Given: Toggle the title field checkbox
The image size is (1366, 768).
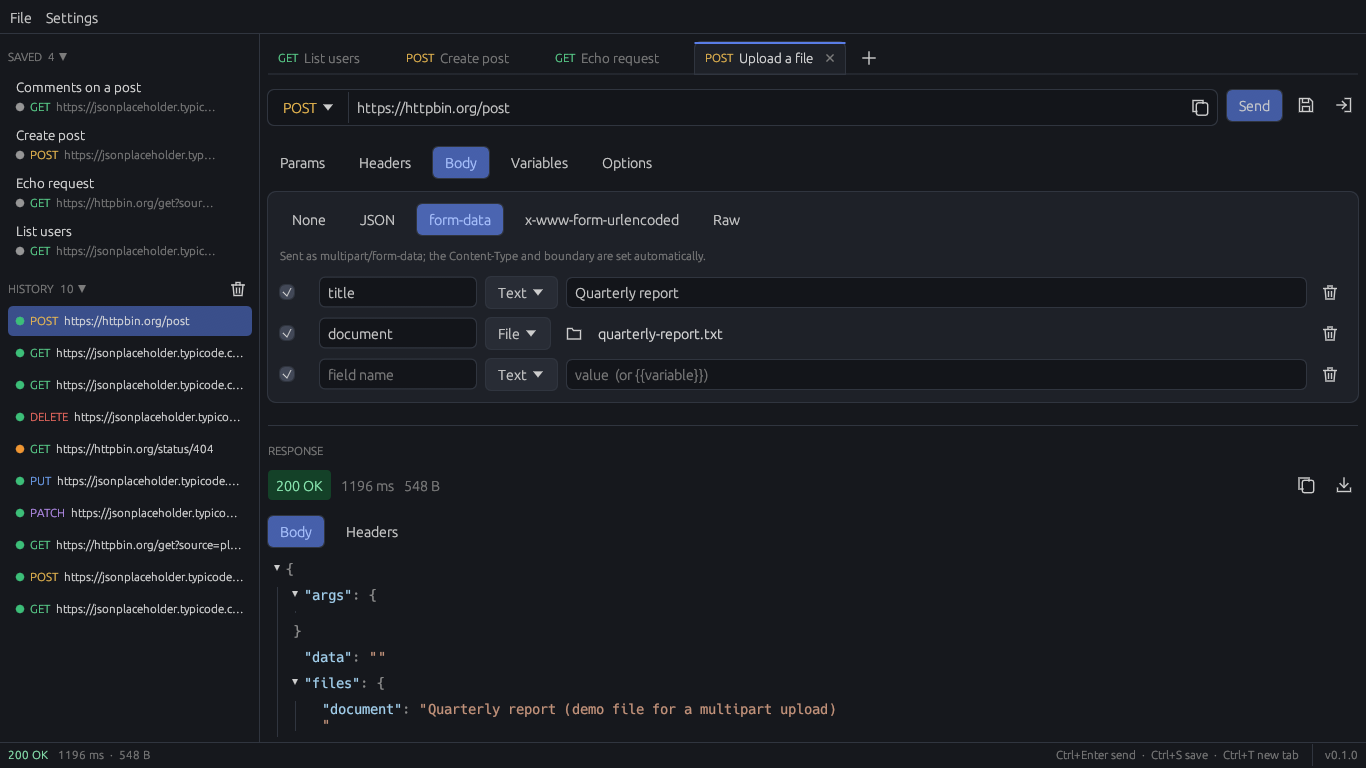Looking at the screenshot, I should point(287,293).
